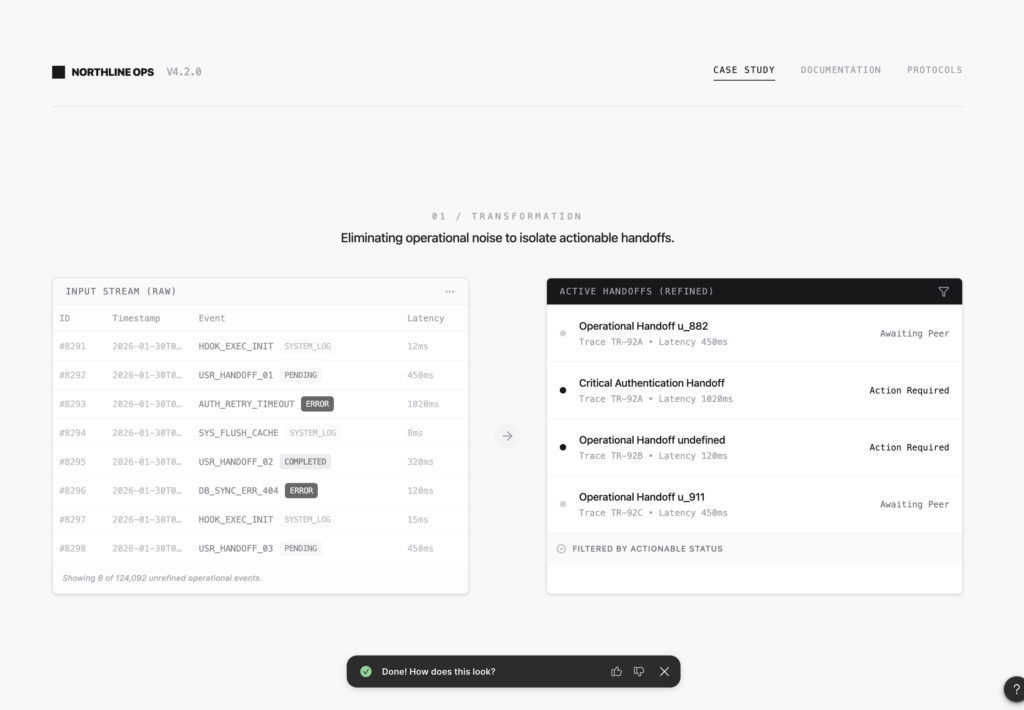Screen dimensions: 1024x710
Task: Click the check icon beside Filtered by Actionable Status
Action: (x=561, y=549)
